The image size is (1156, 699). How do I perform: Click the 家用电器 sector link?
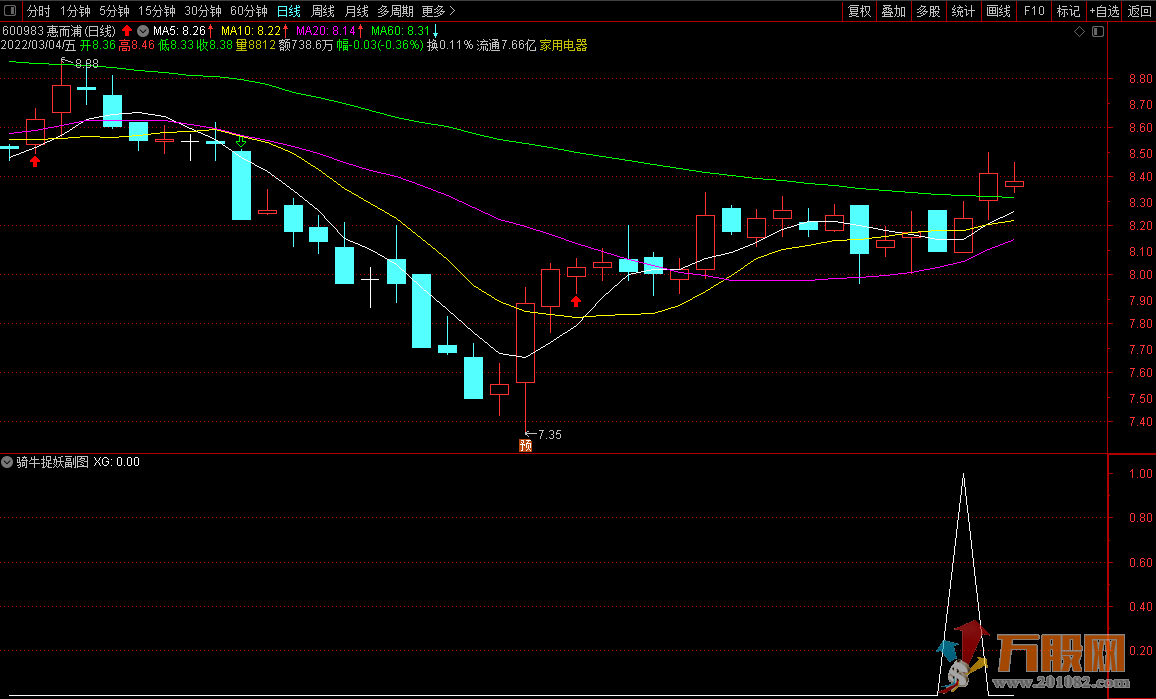coord(563,45)
